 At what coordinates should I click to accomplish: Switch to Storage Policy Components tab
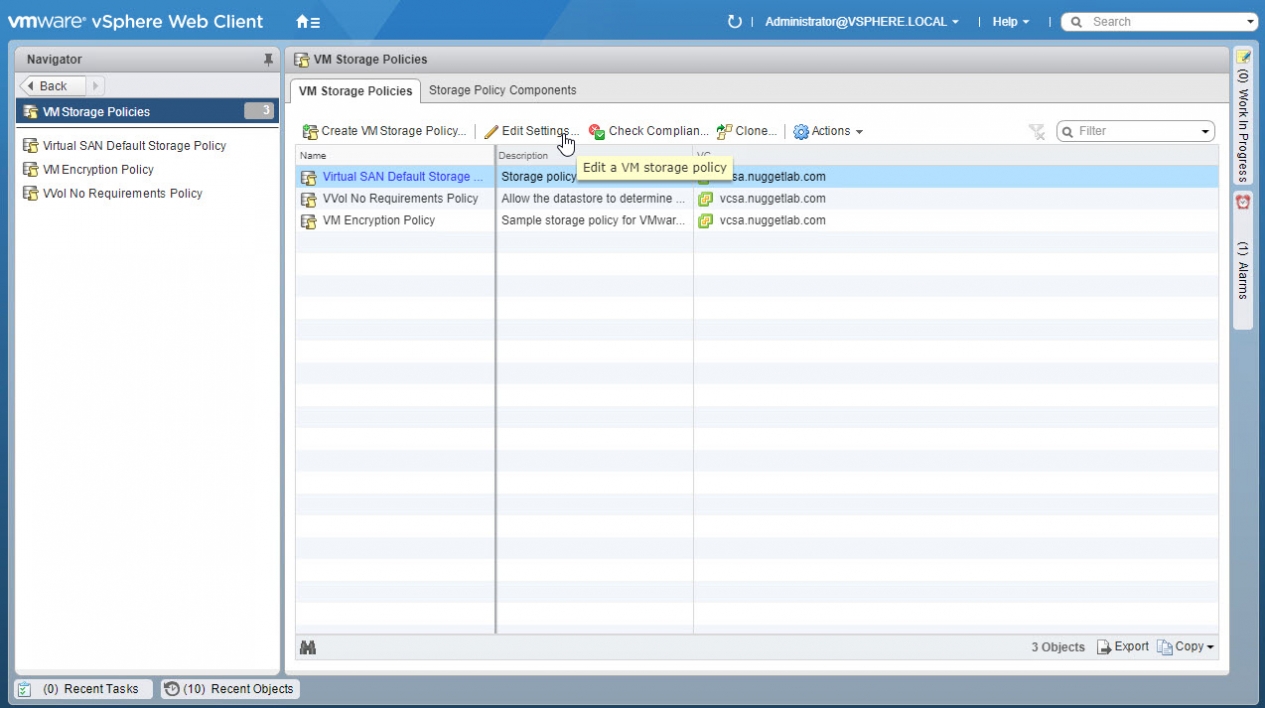click(x=502, y=90)
